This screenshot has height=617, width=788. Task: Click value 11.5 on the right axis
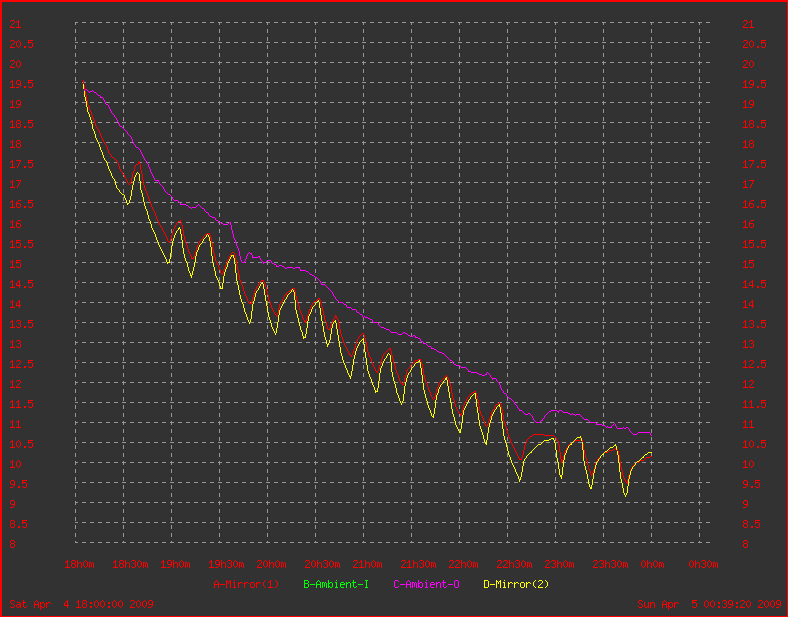[754, 404]
